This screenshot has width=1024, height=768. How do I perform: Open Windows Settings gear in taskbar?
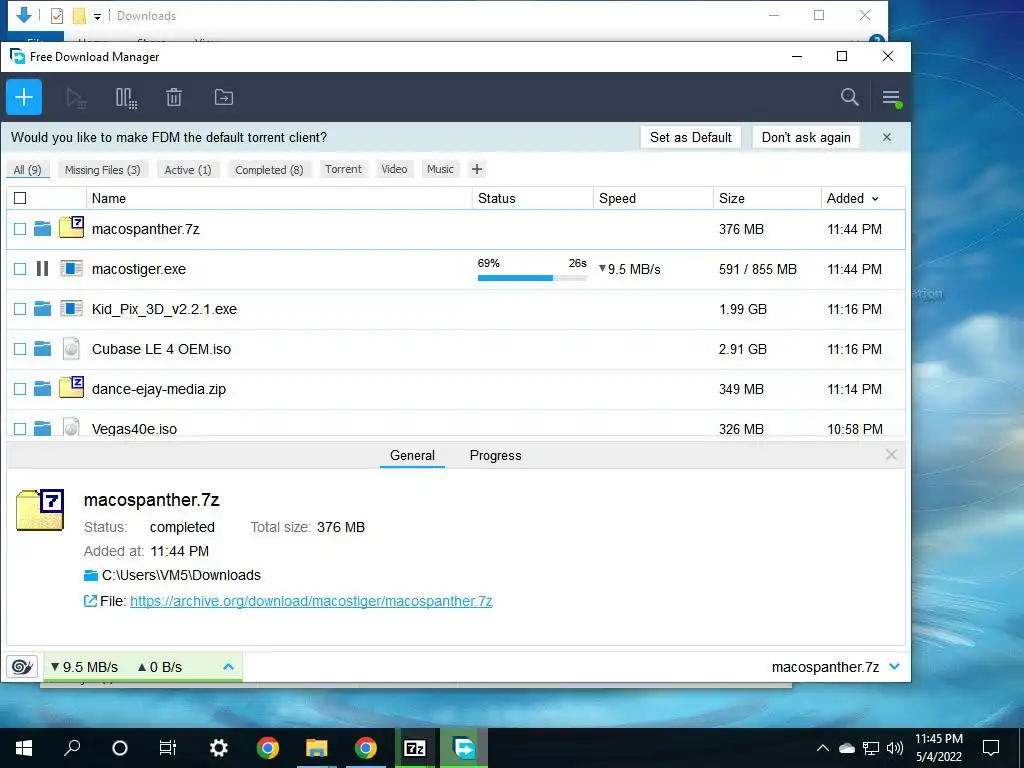pos(218,748)
